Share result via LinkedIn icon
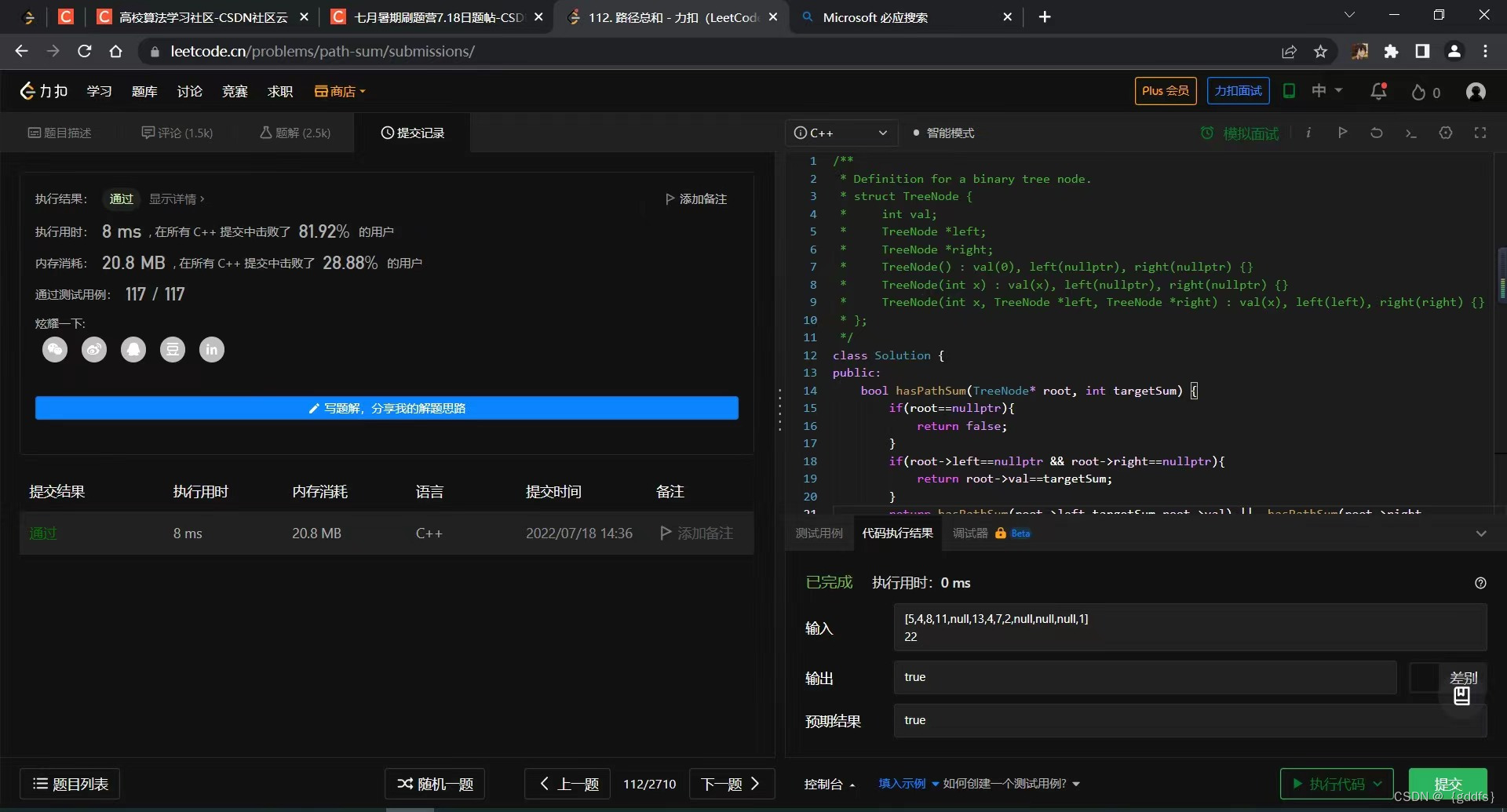The height and width of the screenshot is (812, 1507). coord(212,349)
